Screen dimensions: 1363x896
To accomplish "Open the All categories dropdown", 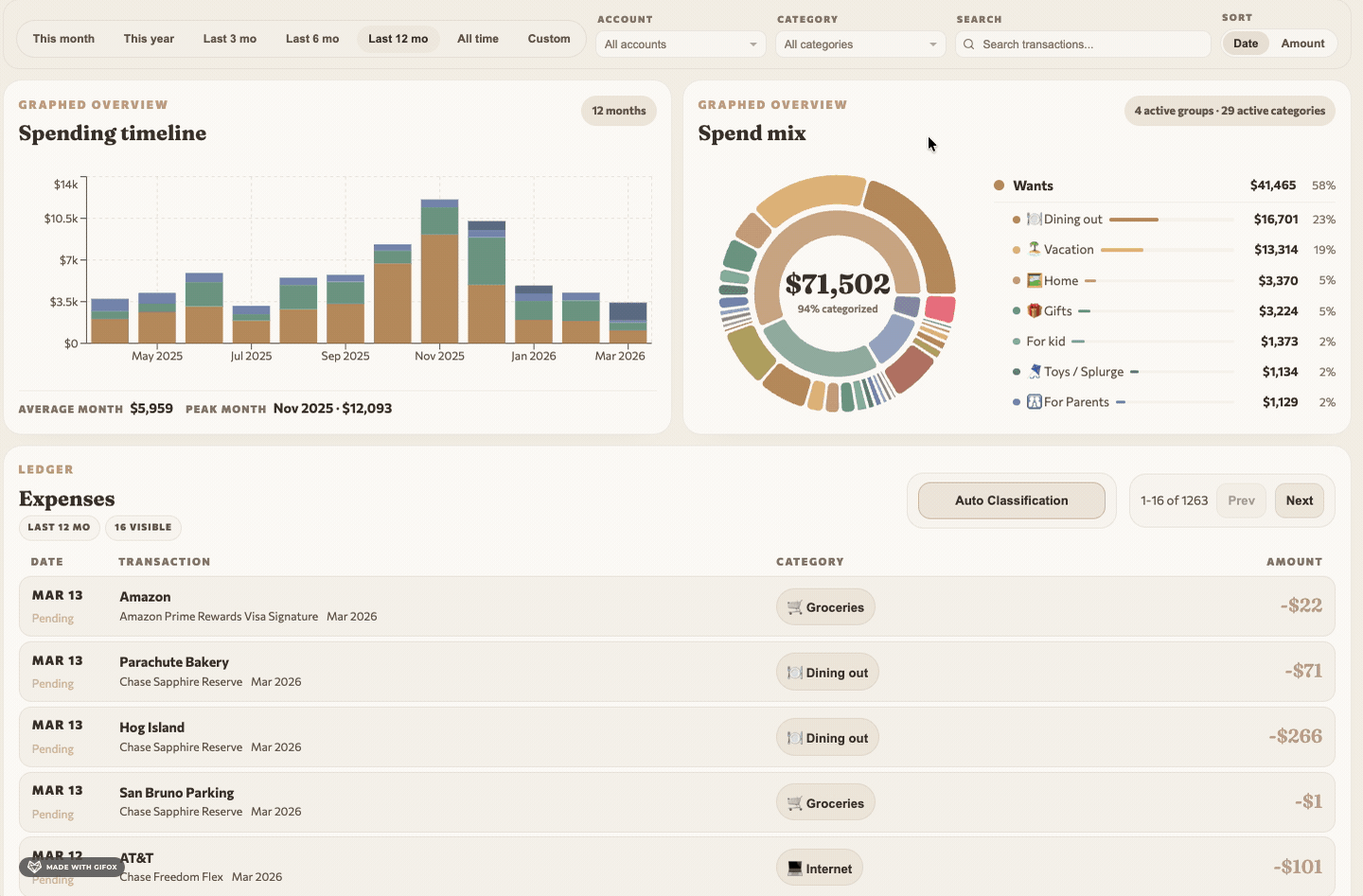I will [859, 44].
